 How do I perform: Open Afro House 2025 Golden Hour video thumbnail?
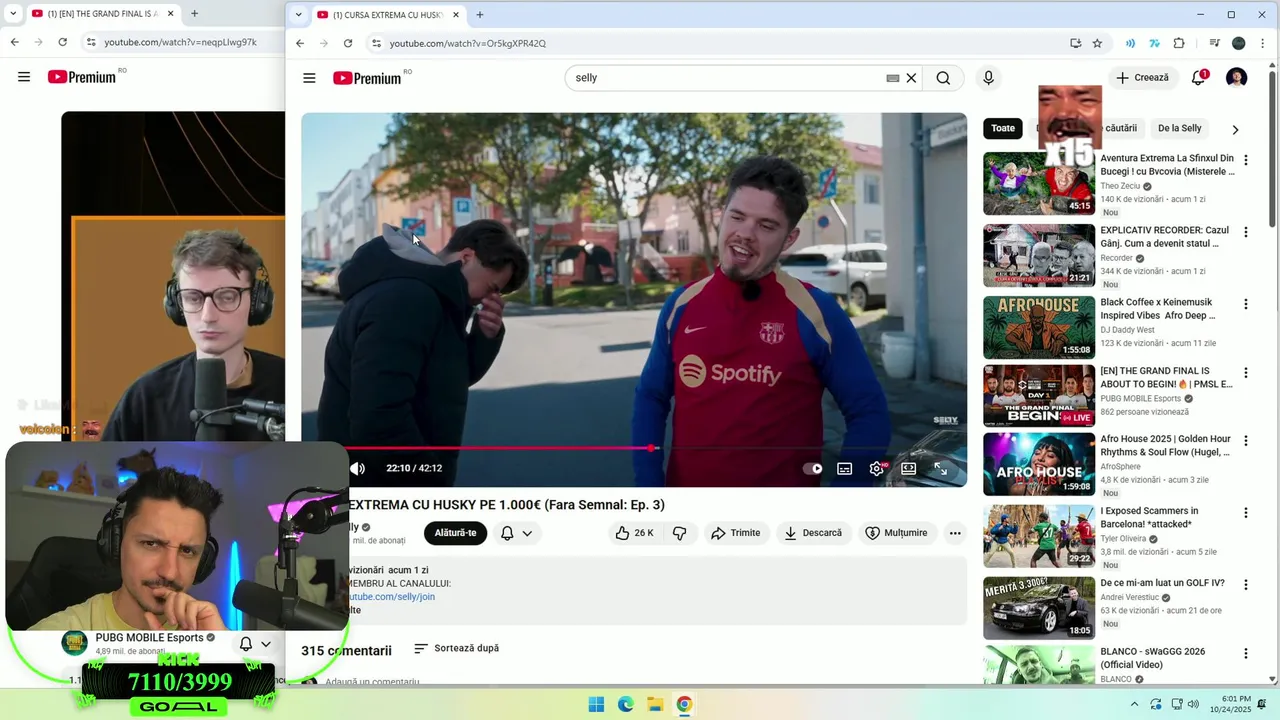pos(1039,464)
